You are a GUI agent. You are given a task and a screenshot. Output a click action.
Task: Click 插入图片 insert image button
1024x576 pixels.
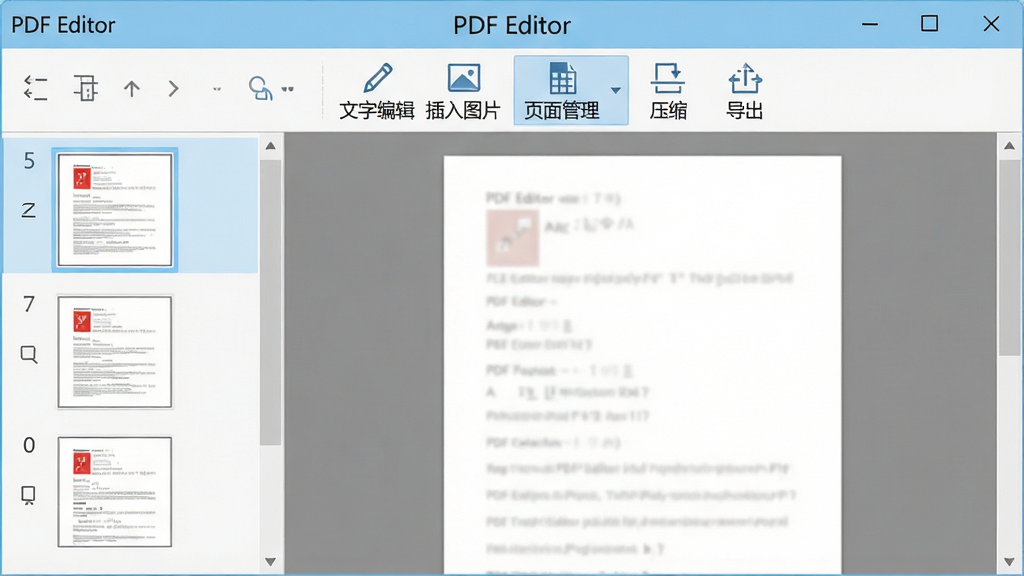point(463,91)
